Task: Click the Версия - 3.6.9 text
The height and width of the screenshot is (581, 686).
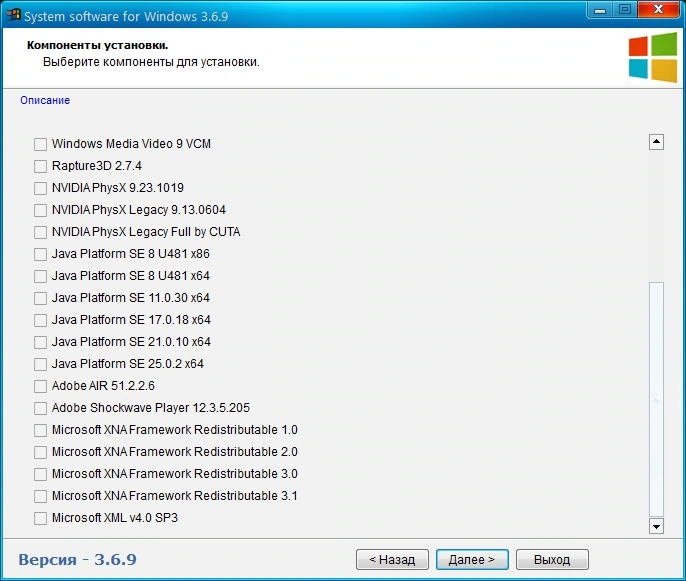Action: point(77,560)
